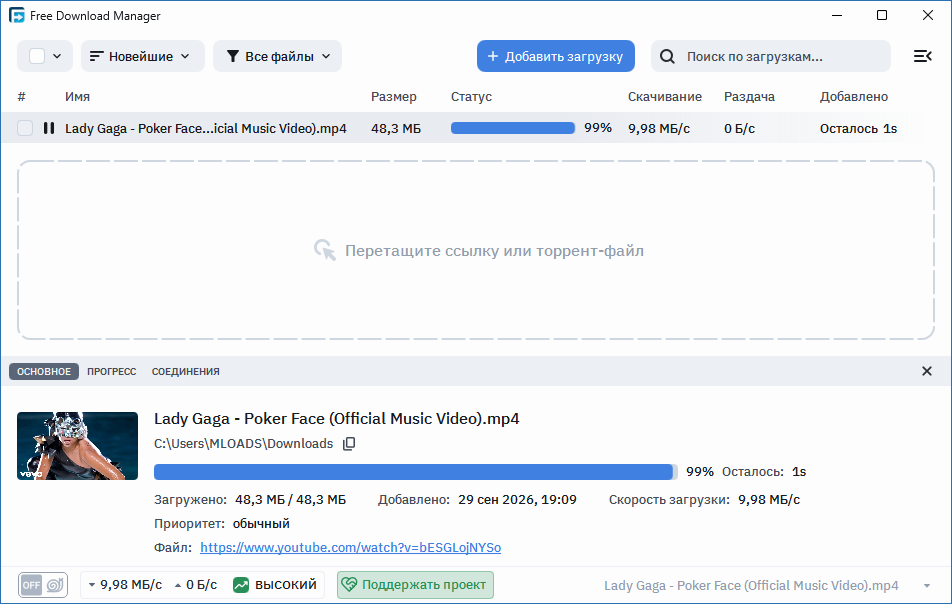
Task: Click the row progress bar at 99%
Action: click(x=512, y=128)
